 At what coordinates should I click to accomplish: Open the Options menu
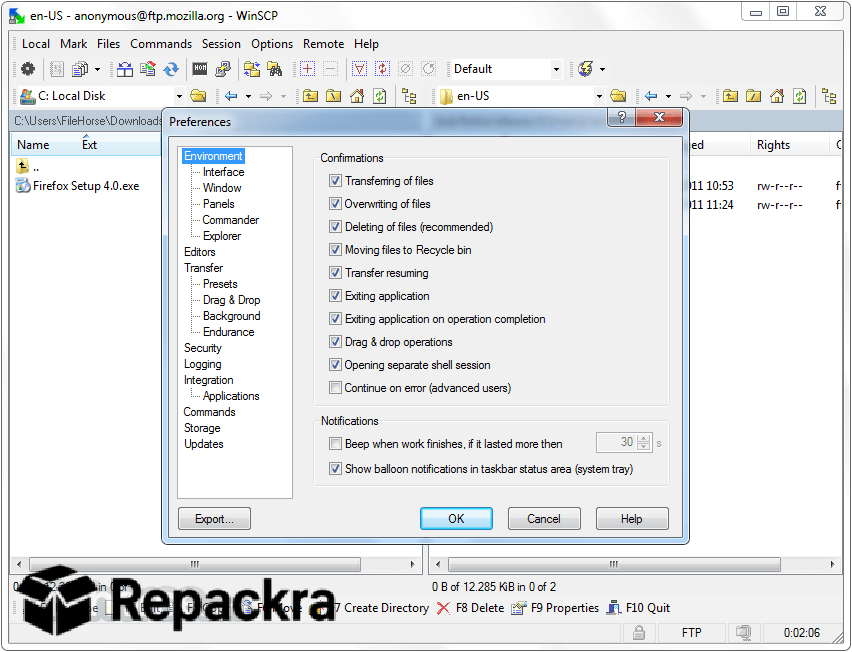[x=272, y=44]
